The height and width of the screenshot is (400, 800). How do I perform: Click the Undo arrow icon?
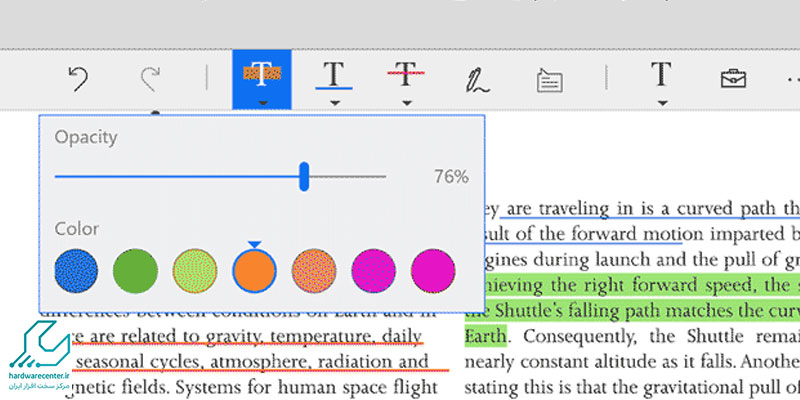78,79
